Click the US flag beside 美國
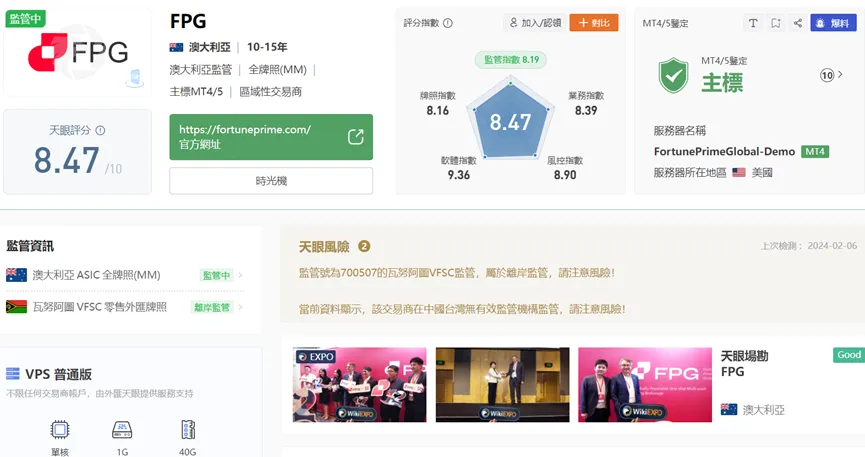This screenshot has width=865, height=457. (x=739, y=173)
